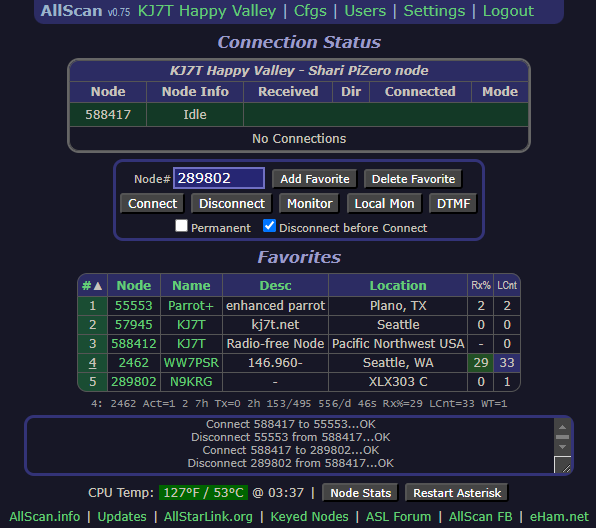Image resolution: width=596 pixels, height=528 pixels.
Task: Open the Updates link
Action: [122, 517]
